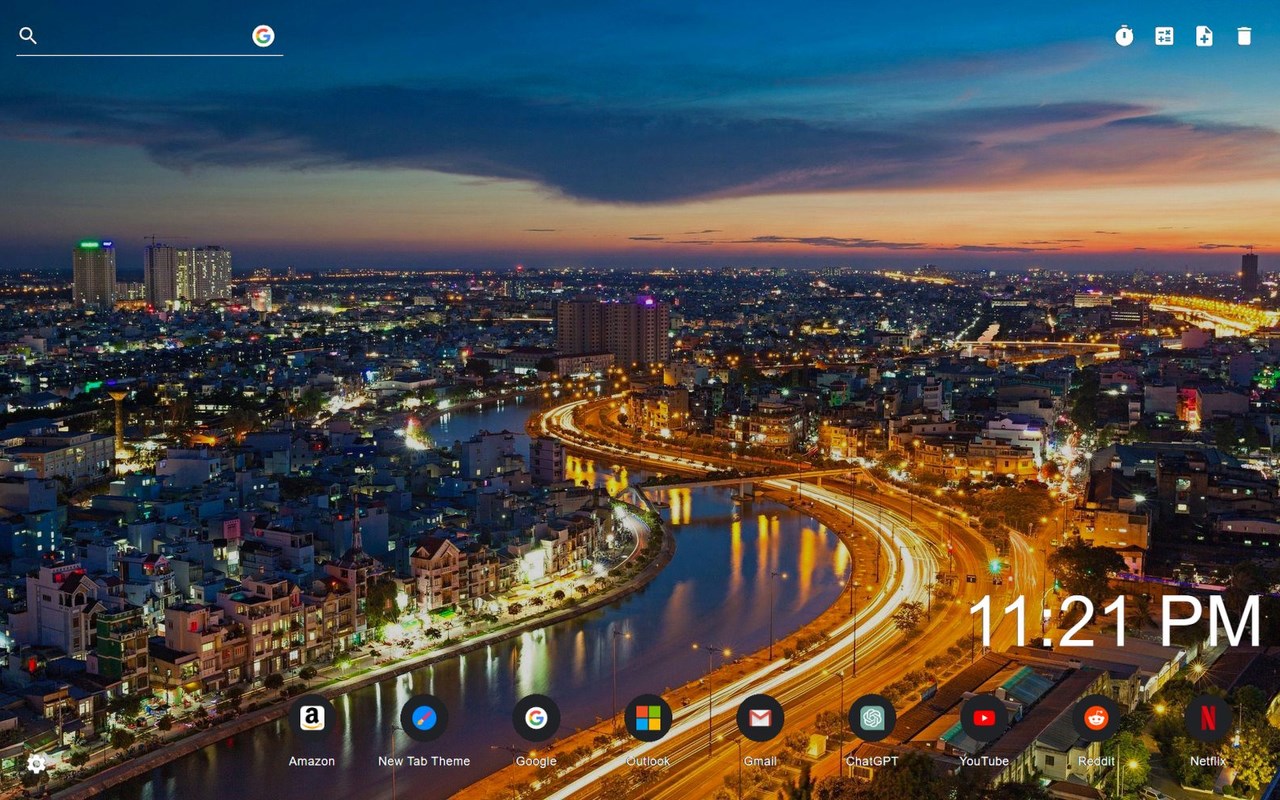Click the 11:21 PM clock display
Viewport: 1280px width, 800px height.
(x=1115, y=621)
